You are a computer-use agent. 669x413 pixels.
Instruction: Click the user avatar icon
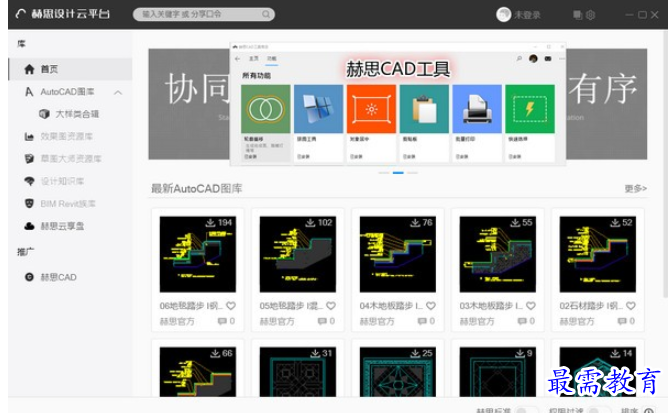coord(503,15)
